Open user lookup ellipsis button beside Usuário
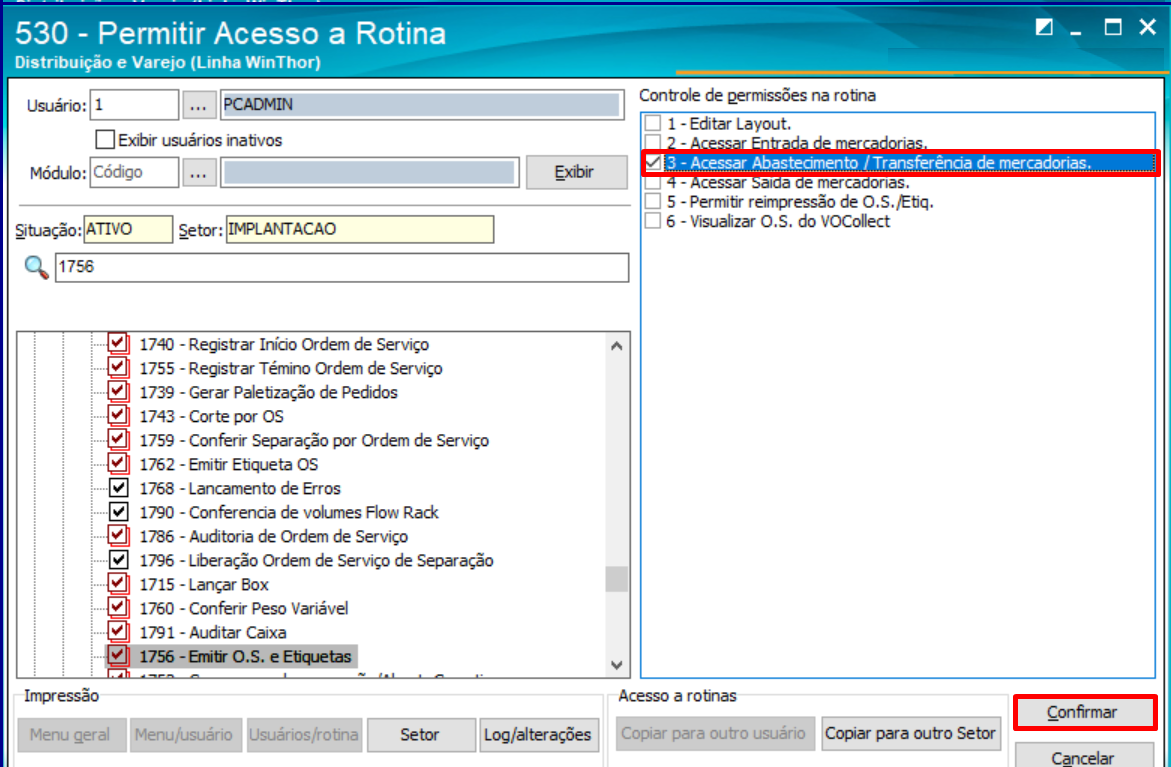The height and width of the screenshot is (767, 1171). pyautogui.click(x=198, y=105)
